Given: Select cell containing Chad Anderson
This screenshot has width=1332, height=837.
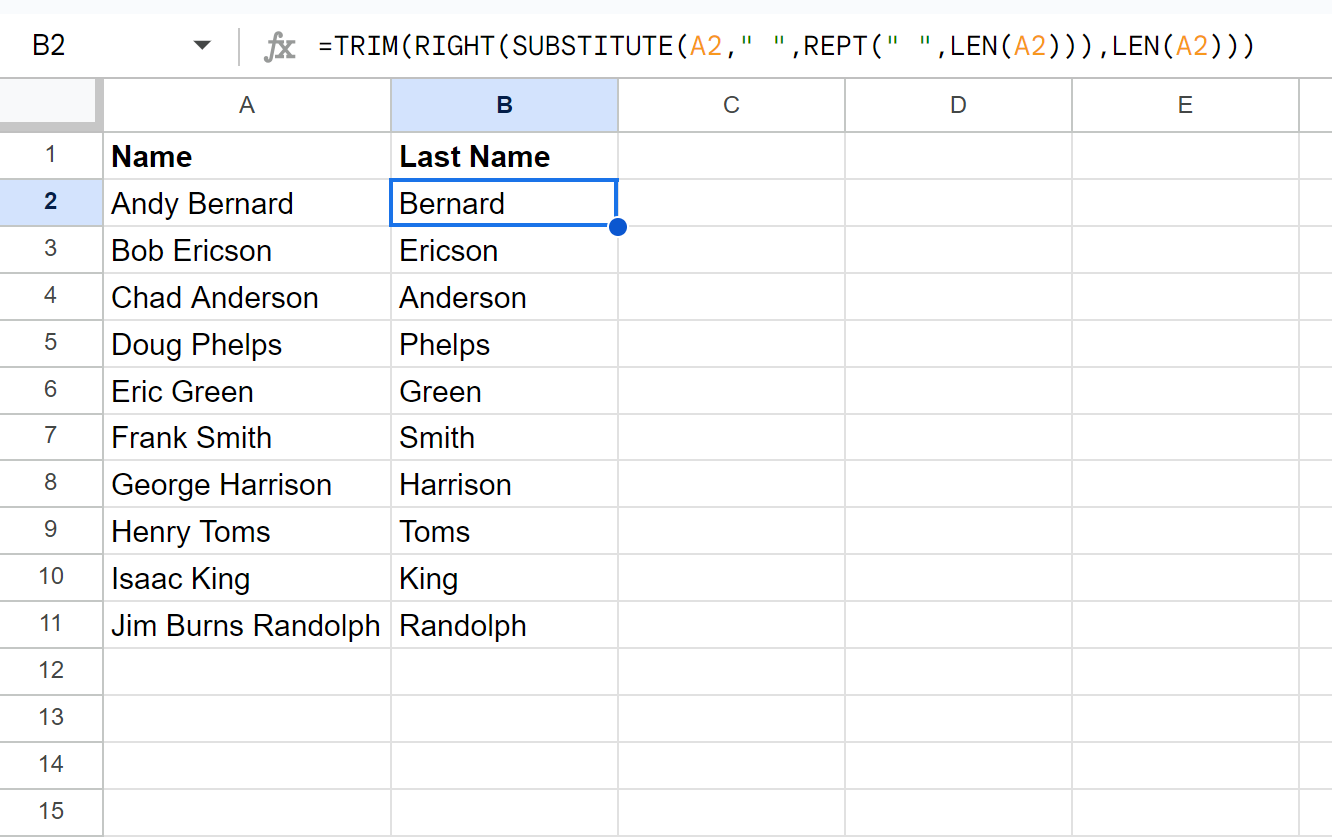Looking at the screenshot, I should point(247,297).
